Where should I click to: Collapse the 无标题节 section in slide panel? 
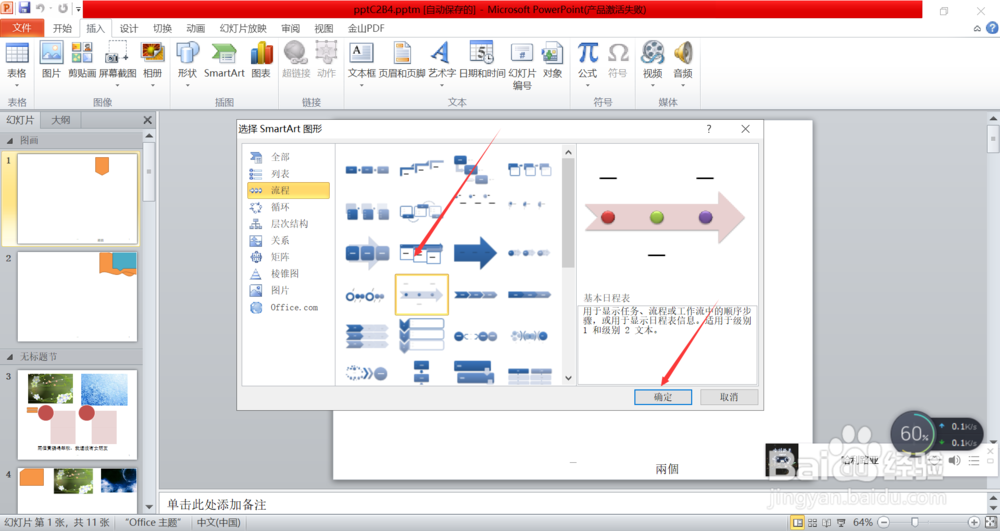pyautogui.click(x=10, y=357)
